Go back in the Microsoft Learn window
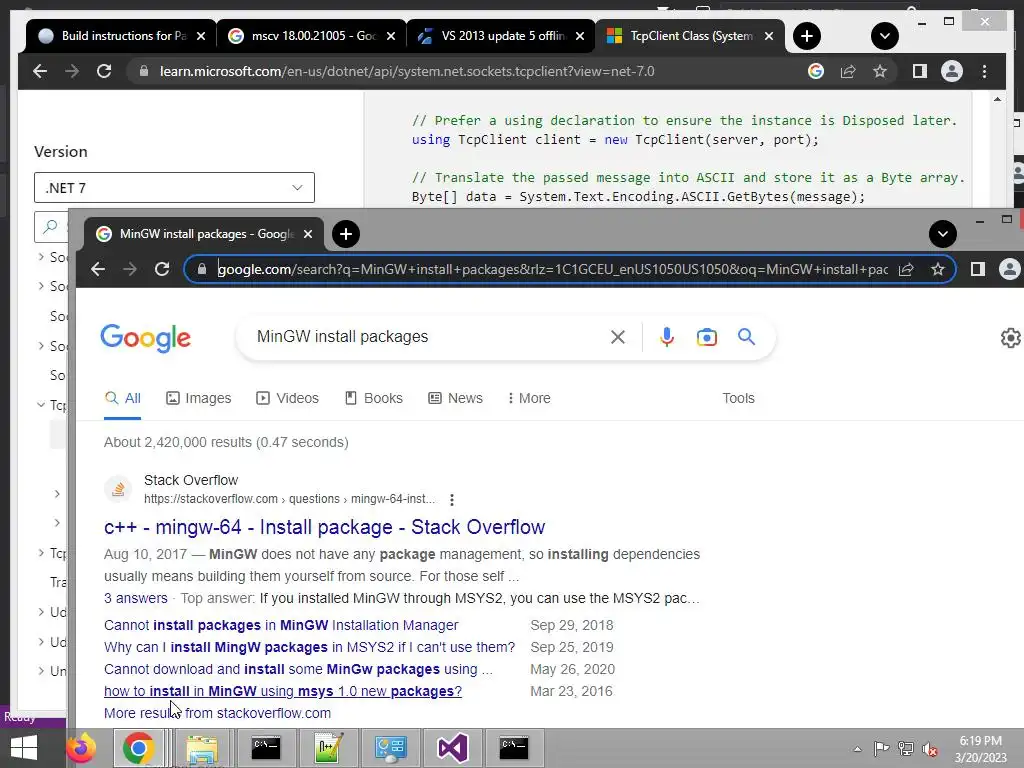The height and width of the screenshot is (768, 1024). pos(40,71)
